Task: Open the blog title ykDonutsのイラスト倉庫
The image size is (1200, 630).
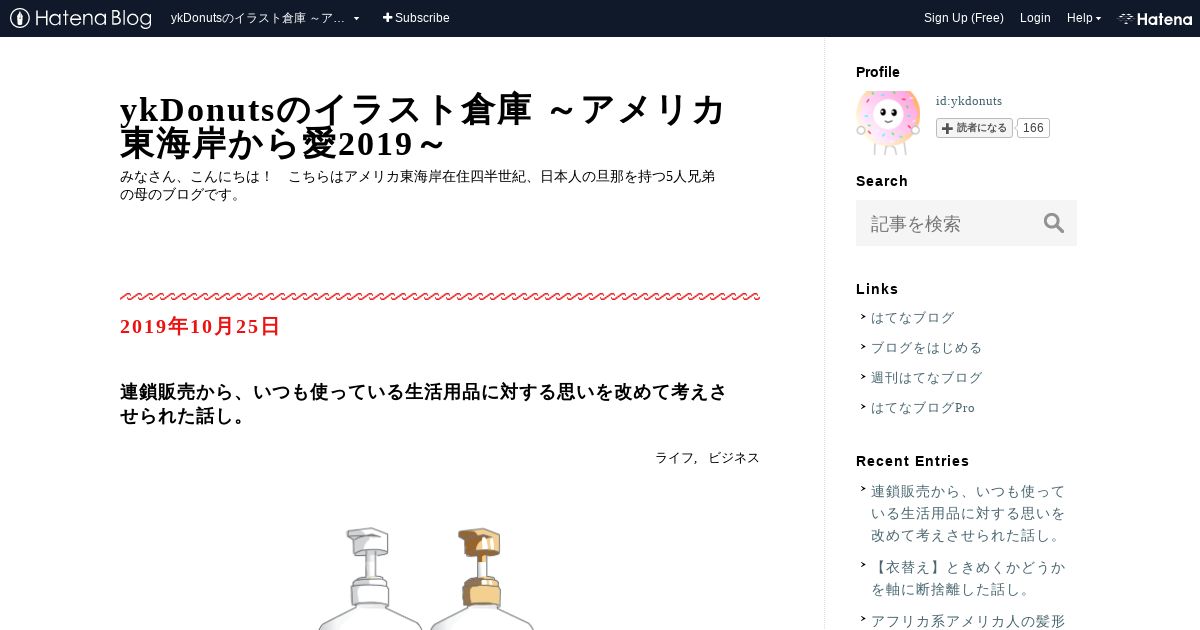Action: click(x=422, y=126)
